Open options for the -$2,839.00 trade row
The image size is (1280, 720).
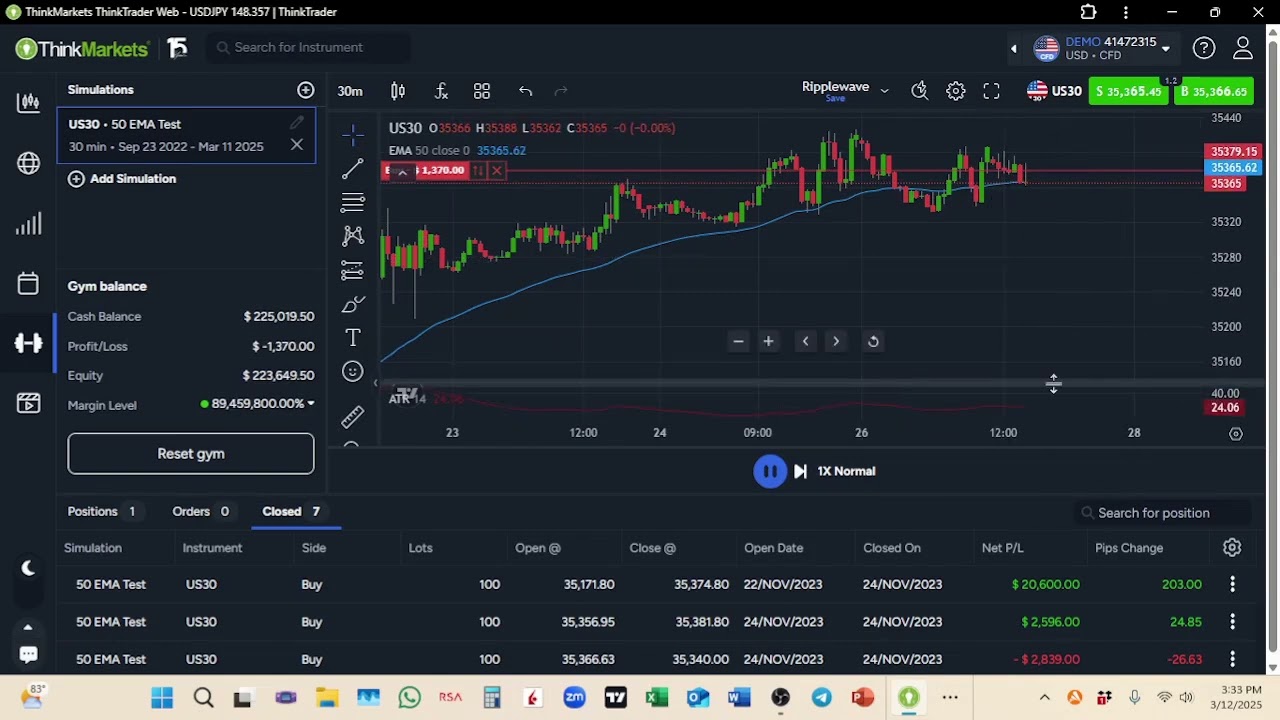pos(1232,659)
